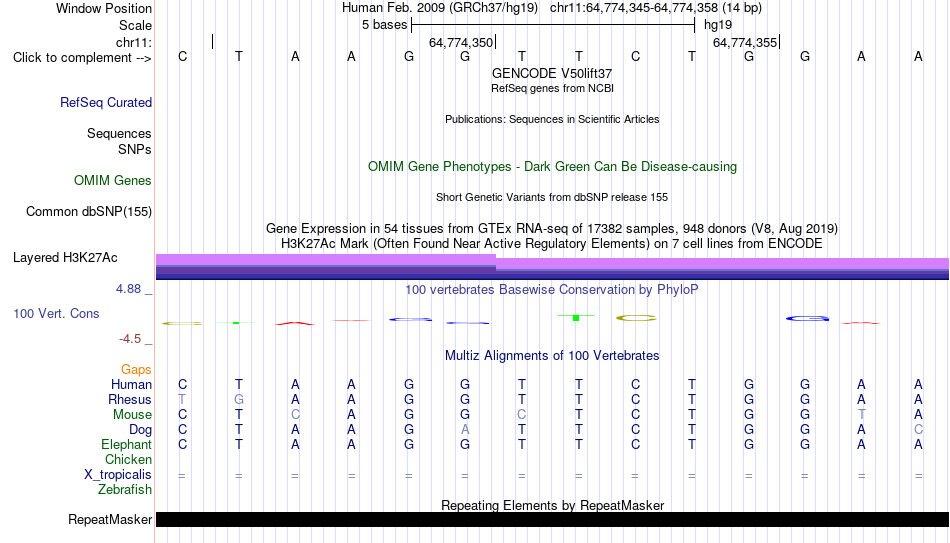Open the 100 Vert. Cons track label

pyautogui.click(x=56, y=313)
